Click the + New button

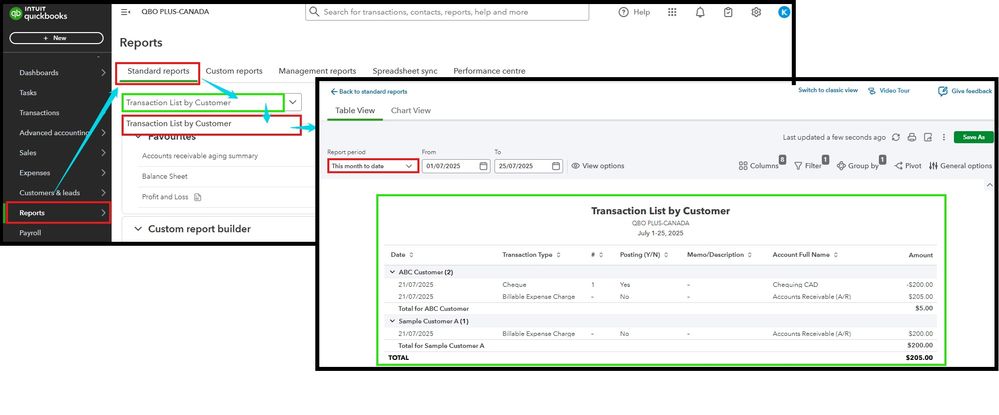pyautogui.click(x=56, y=38)
